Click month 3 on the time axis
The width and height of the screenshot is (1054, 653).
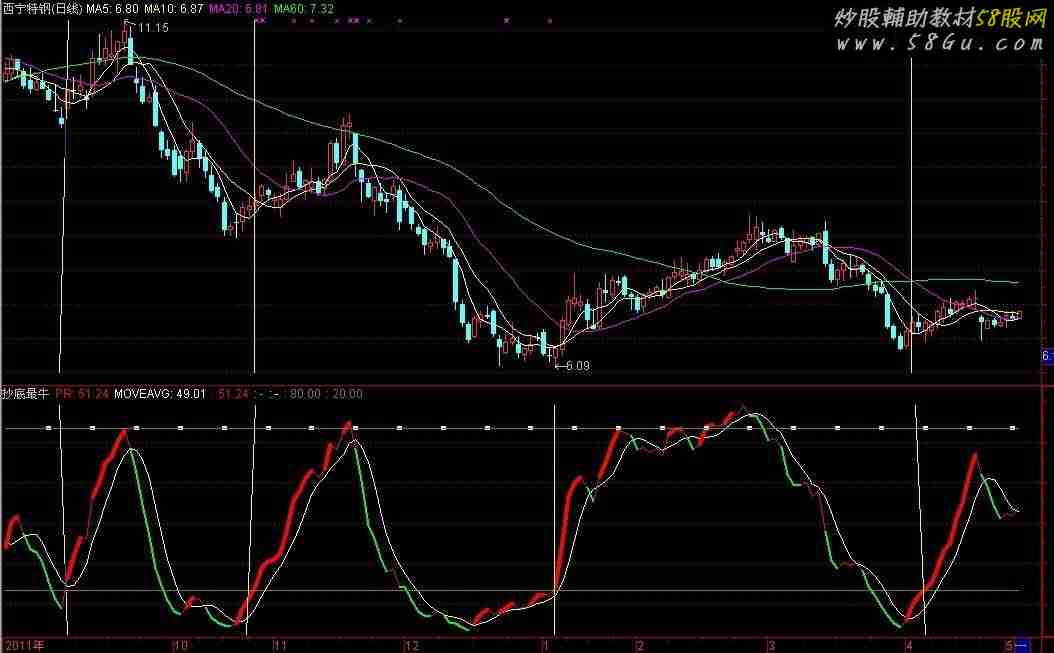tap(770, 645)
